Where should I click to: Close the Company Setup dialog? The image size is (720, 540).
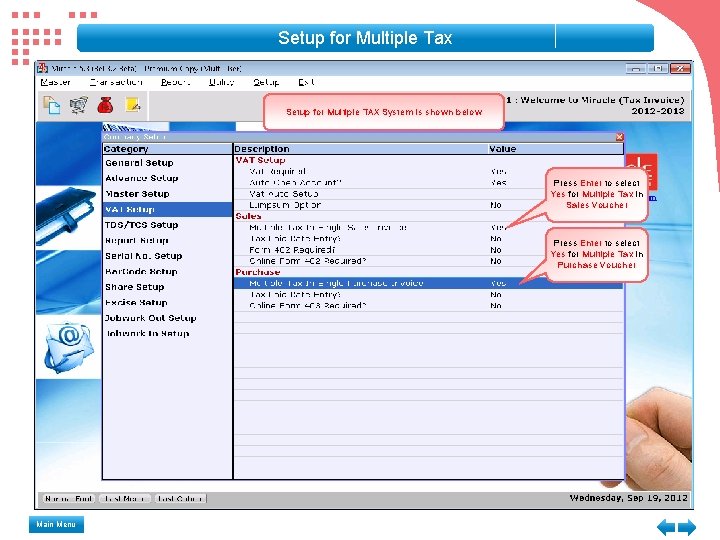pos(619,137)
